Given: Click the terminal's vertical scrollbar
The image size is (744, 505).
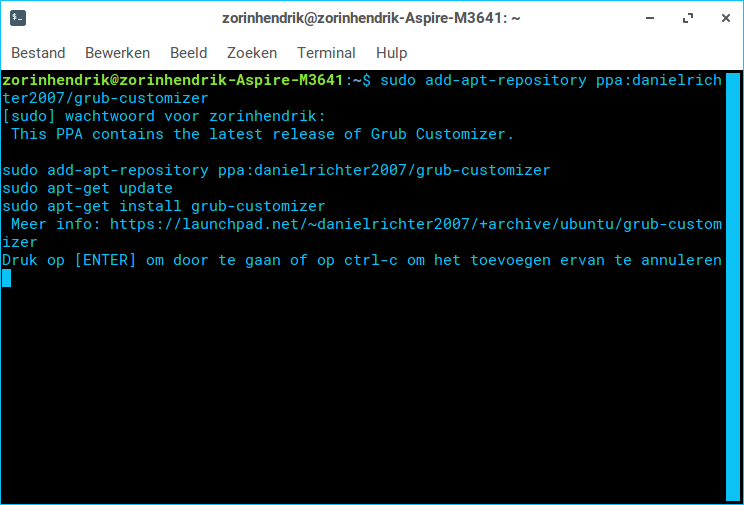Looking at the screenshot, I should click(733, 286).
